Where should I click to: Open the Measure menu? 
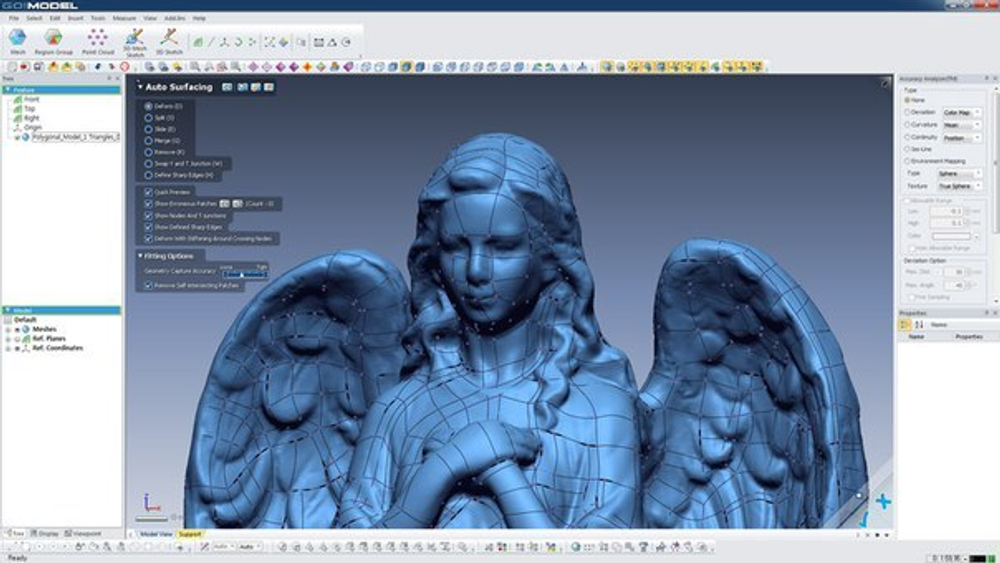tap(124, 18)
